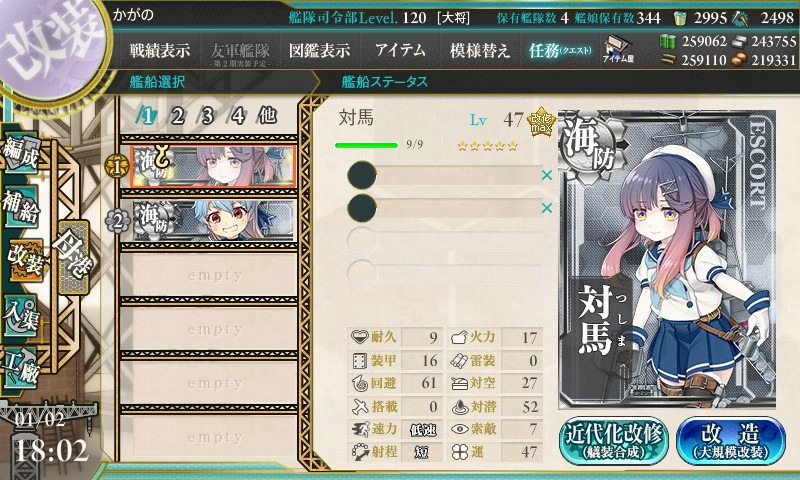Open the 戦績表示 records menu
This screenshot has width=800, height=480.
pyautogui.click(x=160, y=50)
